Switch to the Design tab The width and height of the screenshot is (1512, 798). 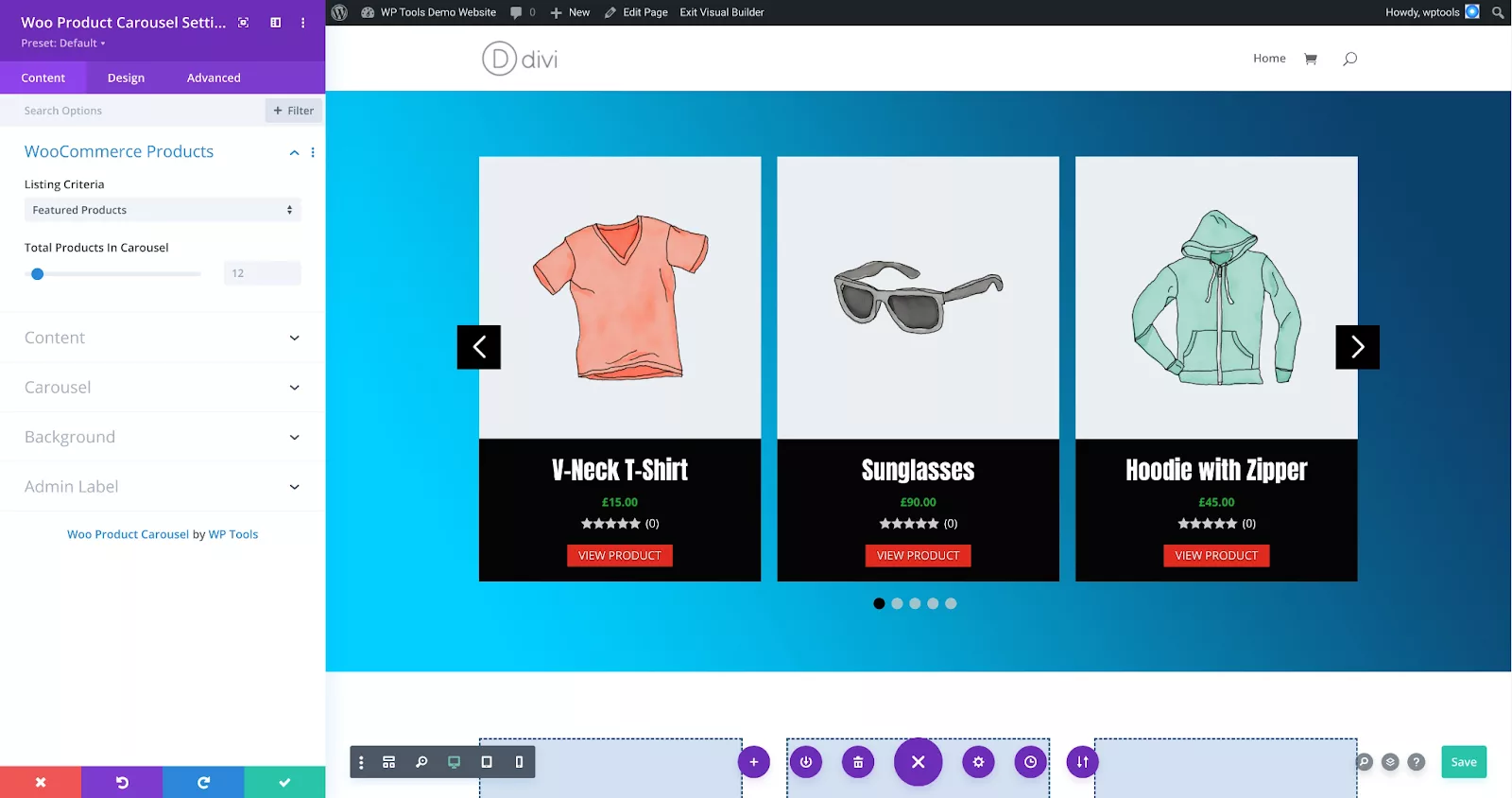pyautogui.click(x=126, y=78)
